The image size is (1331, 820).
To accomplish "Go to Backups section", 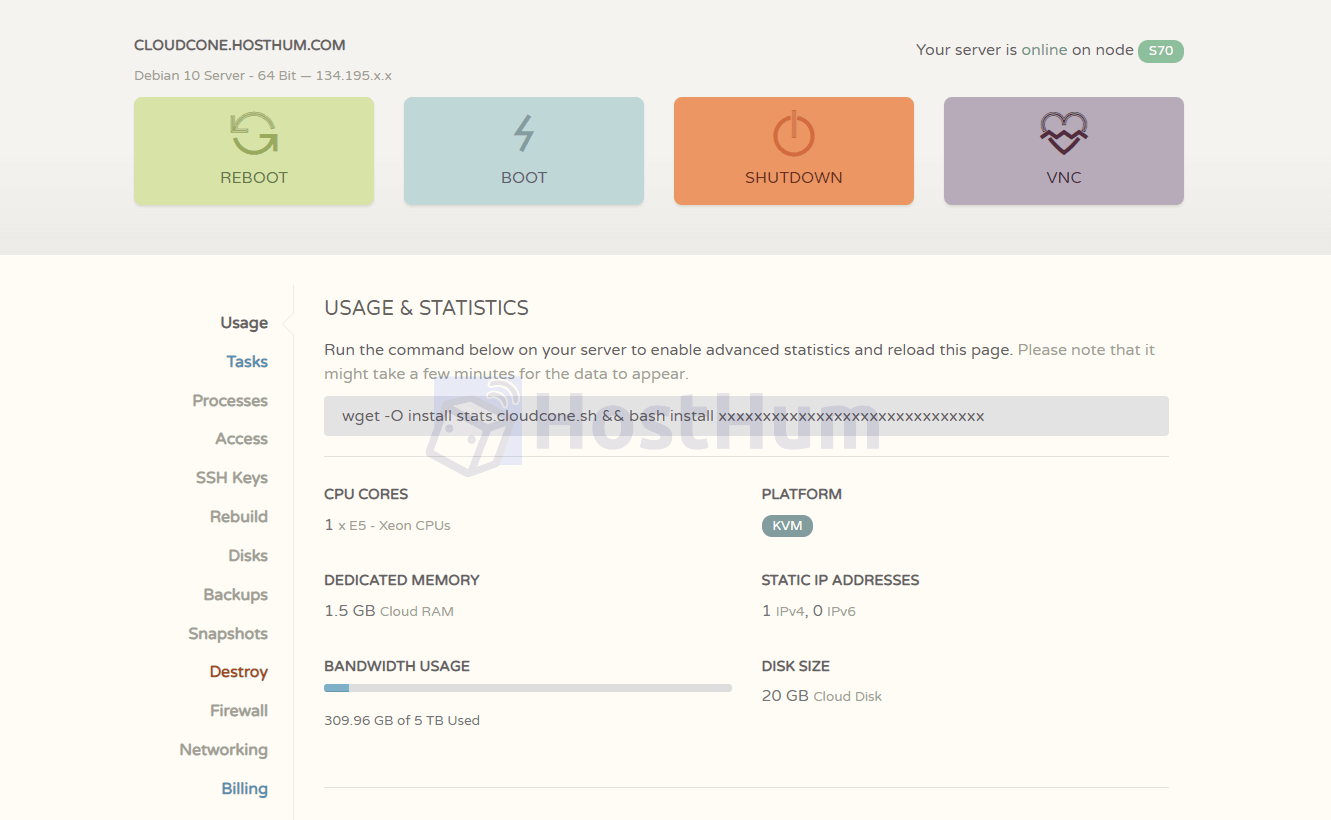I will click(236, 595).
